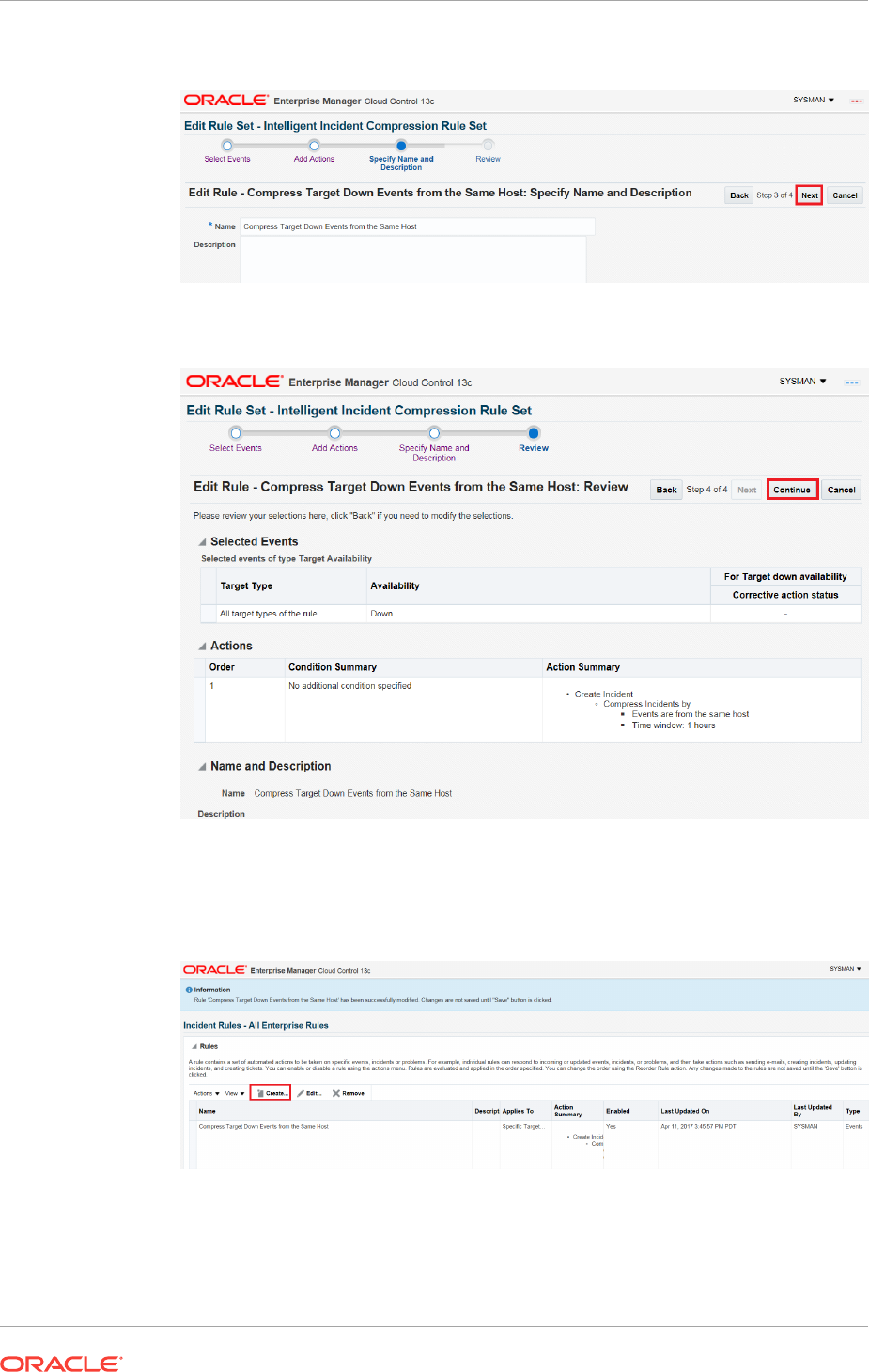The width and height of the screenshot is (869, 1372).
Task: Collapse the Rules section on the Incident Rules screen
Action: 194,1046
